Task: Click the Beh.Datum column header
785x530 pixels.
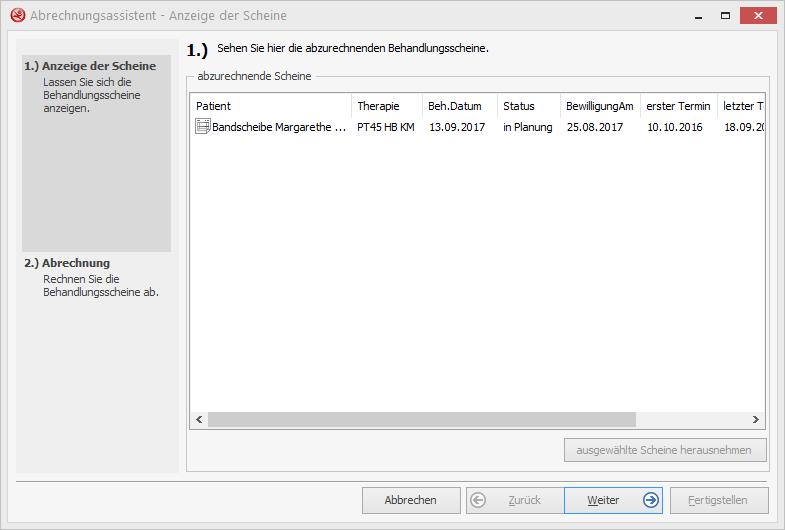Action: pos(459,106)
